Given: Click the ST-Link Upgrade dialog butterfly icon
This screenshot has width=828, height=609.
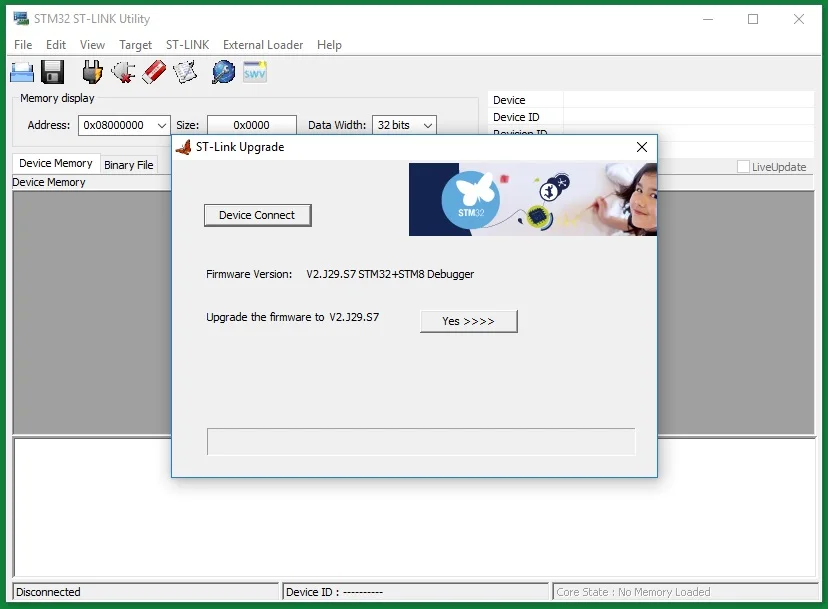Looking at the screenshot, I should 183,147.
